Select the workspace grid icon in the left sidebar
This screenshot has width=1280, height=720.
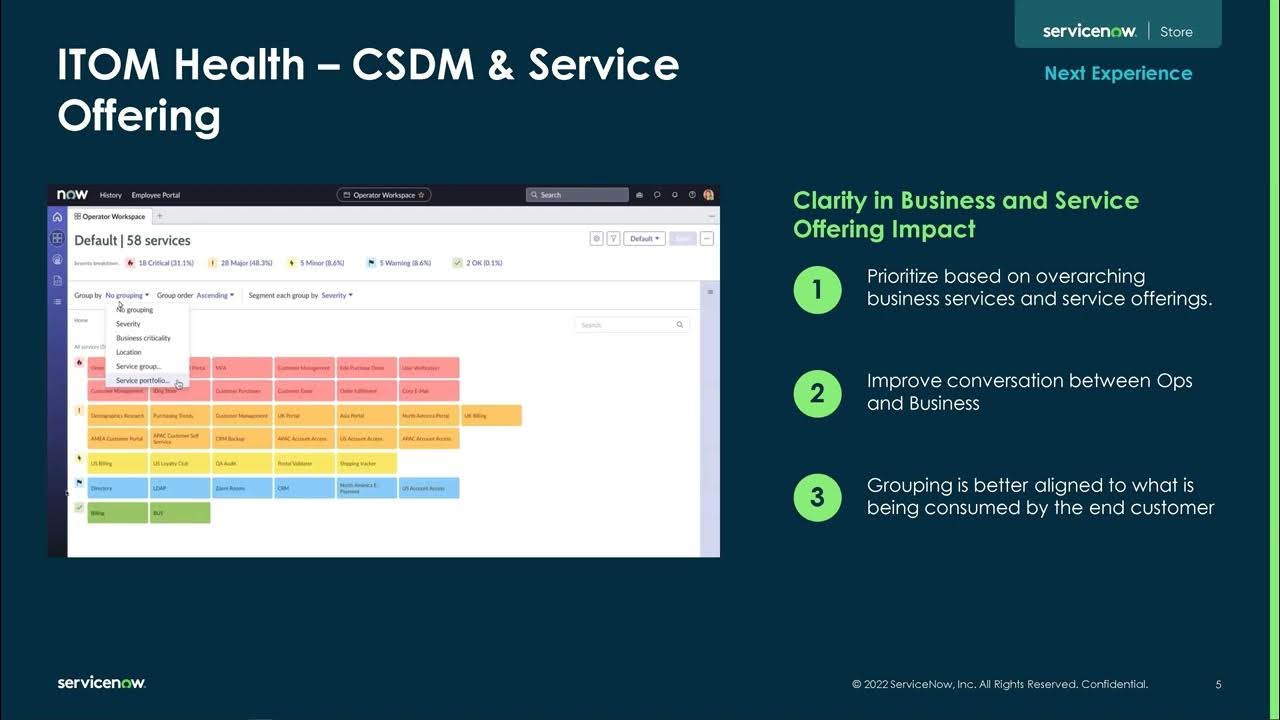pyautogui.click(x=57, y=238)
